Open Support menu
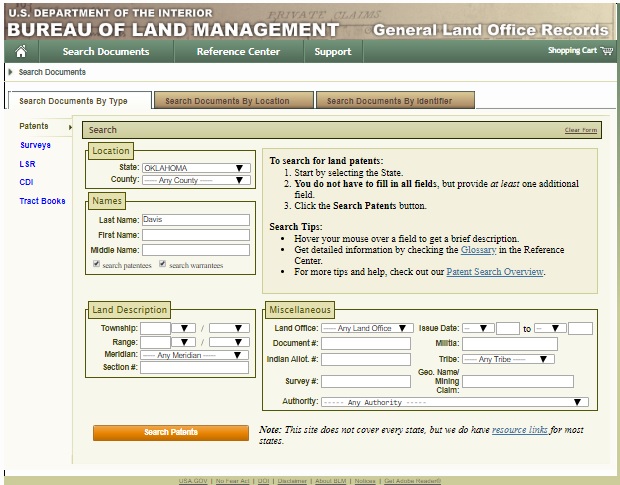 pos(333,51)
